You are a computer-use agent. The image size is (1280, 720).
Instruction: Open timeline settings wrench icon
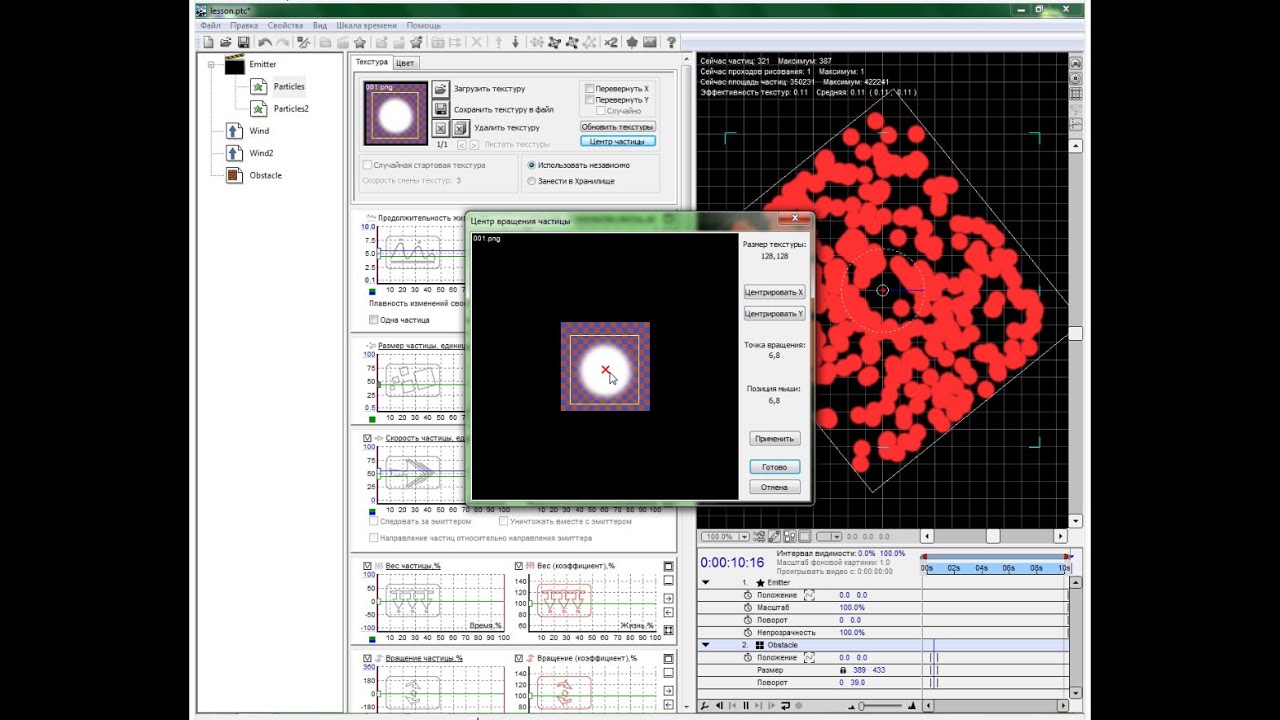click(x=705, y=706)
